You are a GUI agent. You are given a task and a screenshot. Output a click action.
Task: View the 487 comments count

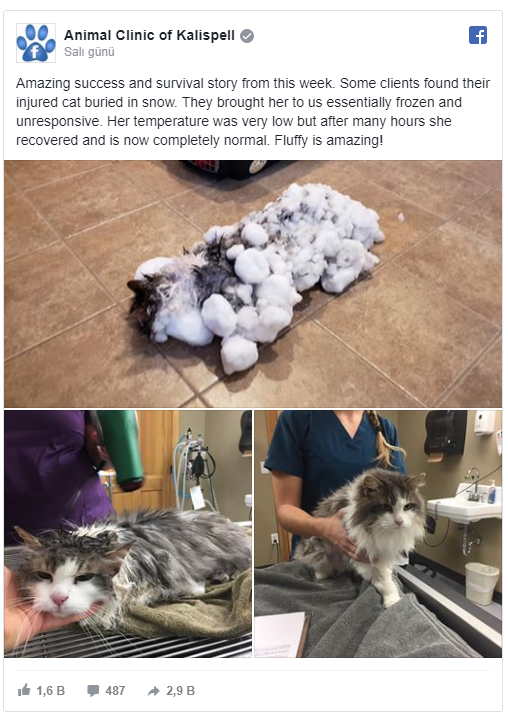tap(115, 690)
